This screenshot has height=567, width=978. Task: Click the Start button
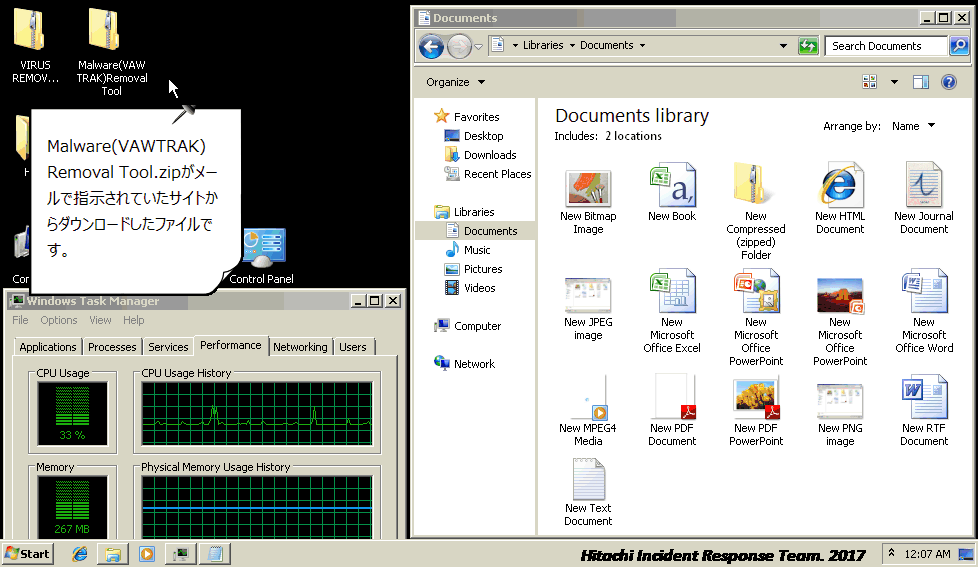coord(28,553)
